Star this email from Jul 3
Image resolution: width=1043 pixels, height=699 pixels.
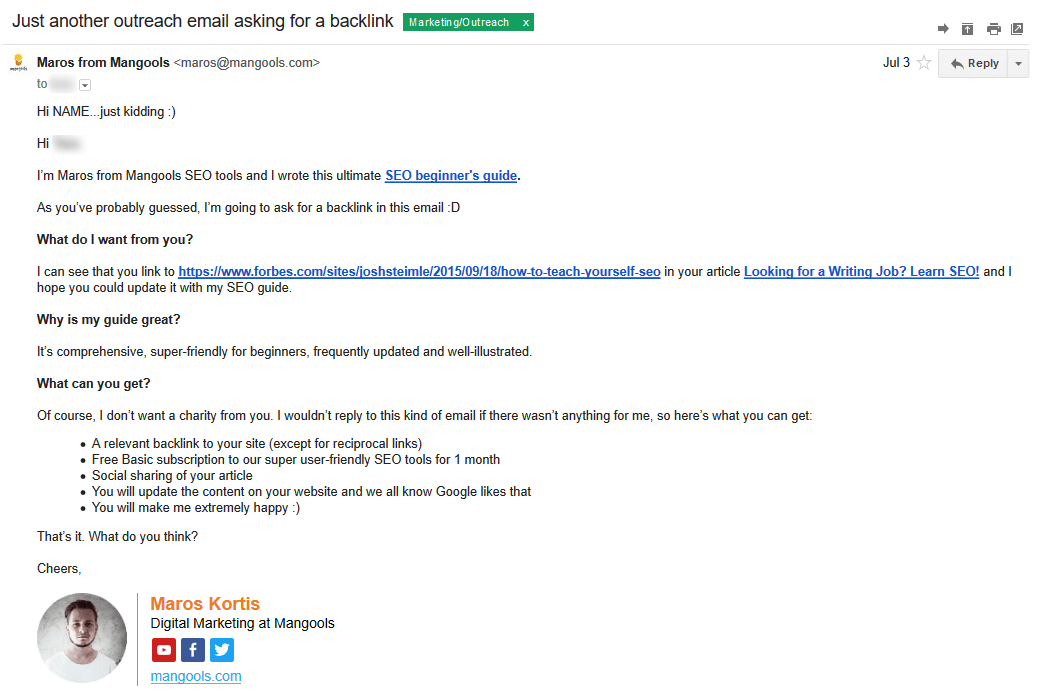tap(924, 63)
